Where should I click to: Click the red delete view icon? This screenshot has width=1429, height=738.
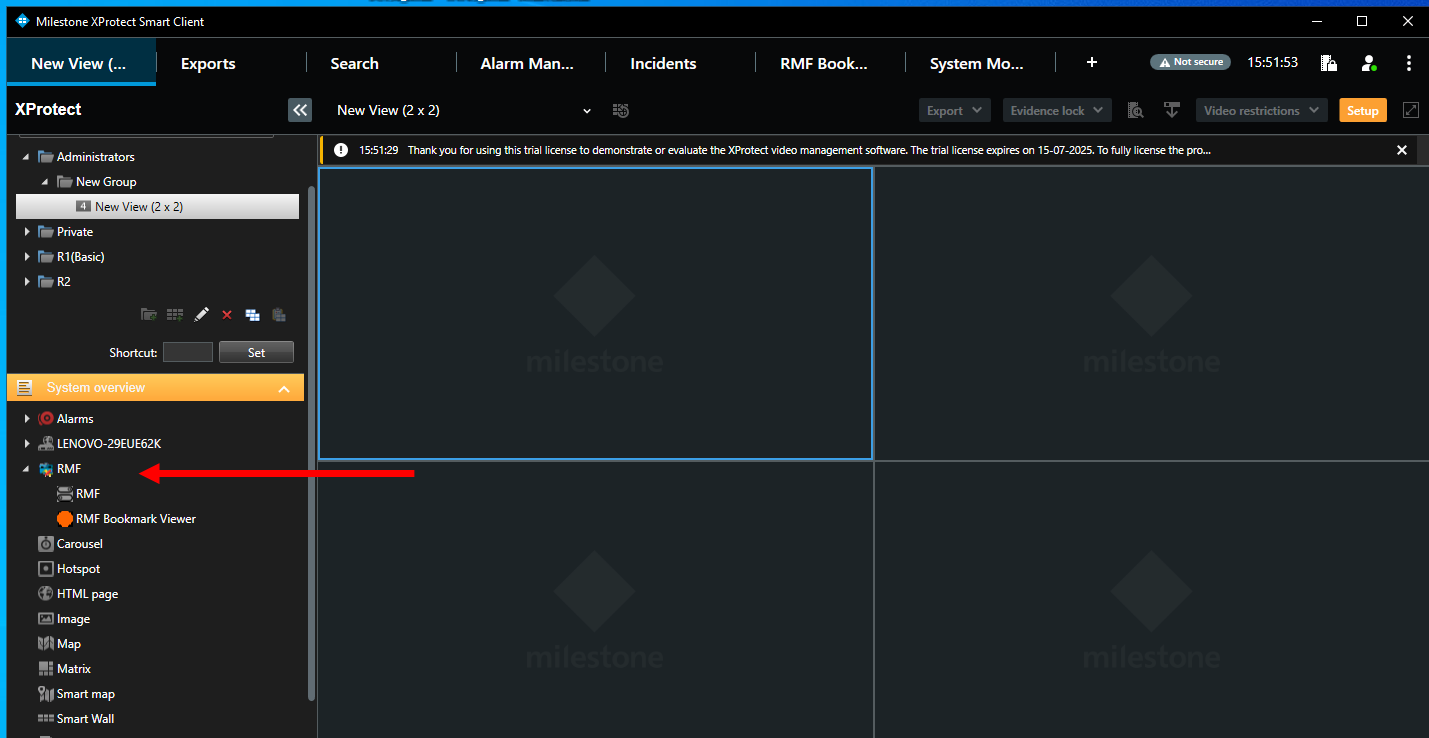click(x=227, y=314)
